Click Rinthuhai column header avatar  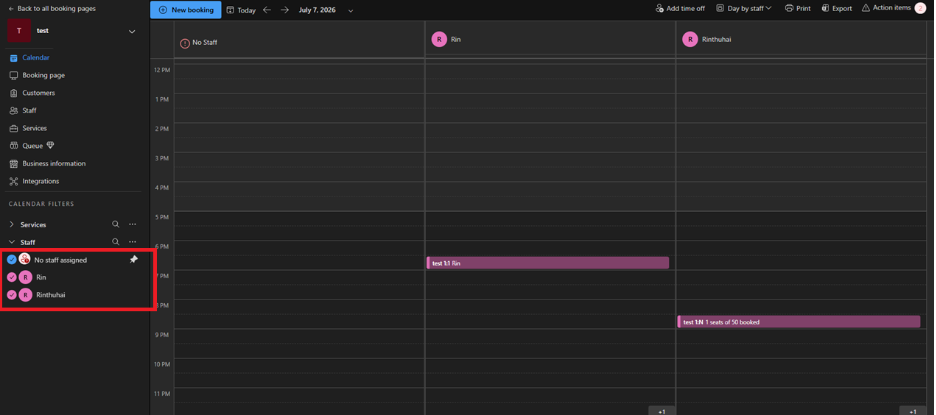click(690, 39)
